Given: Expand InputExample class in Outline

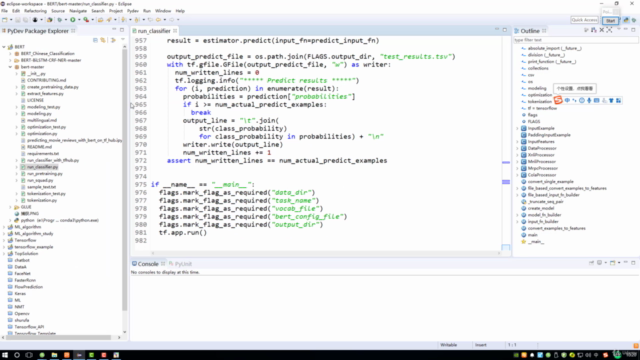Looking at the screenshot, I should tap(518, 128).
